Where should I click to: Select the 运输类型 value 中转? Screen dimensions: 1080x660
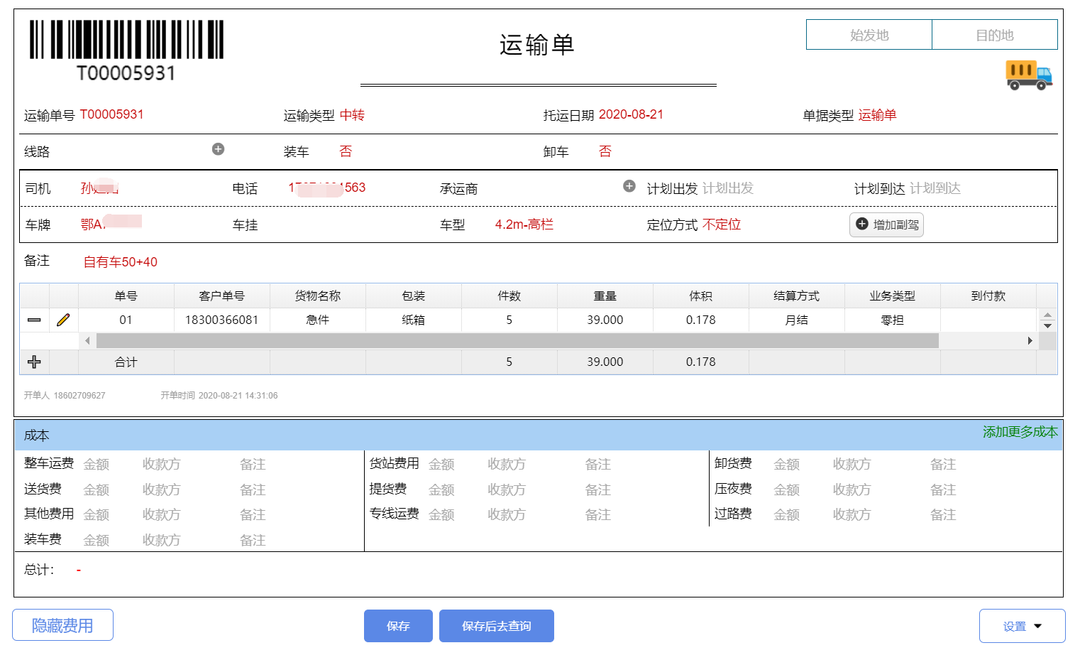tap(352, 115)
